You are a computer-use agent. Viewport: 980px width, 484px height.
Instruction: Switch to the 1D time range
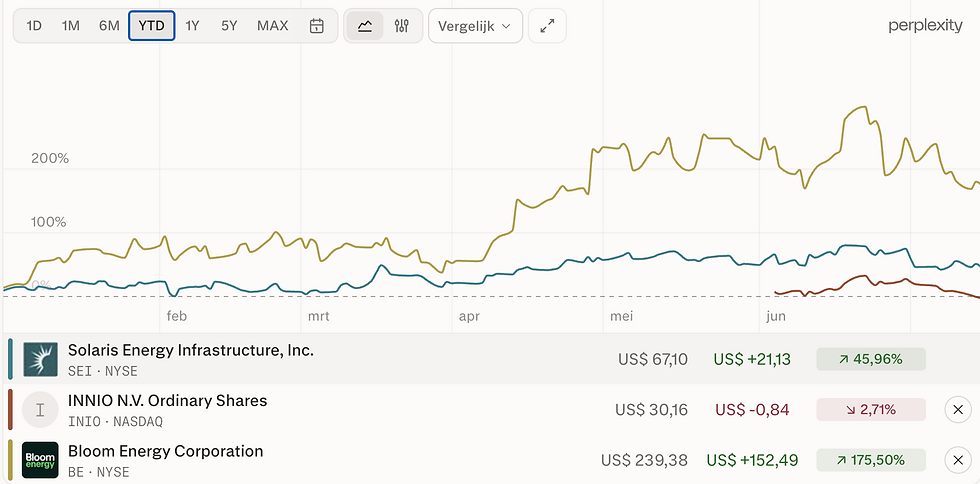pyautogui.click(x=34, y=26)
